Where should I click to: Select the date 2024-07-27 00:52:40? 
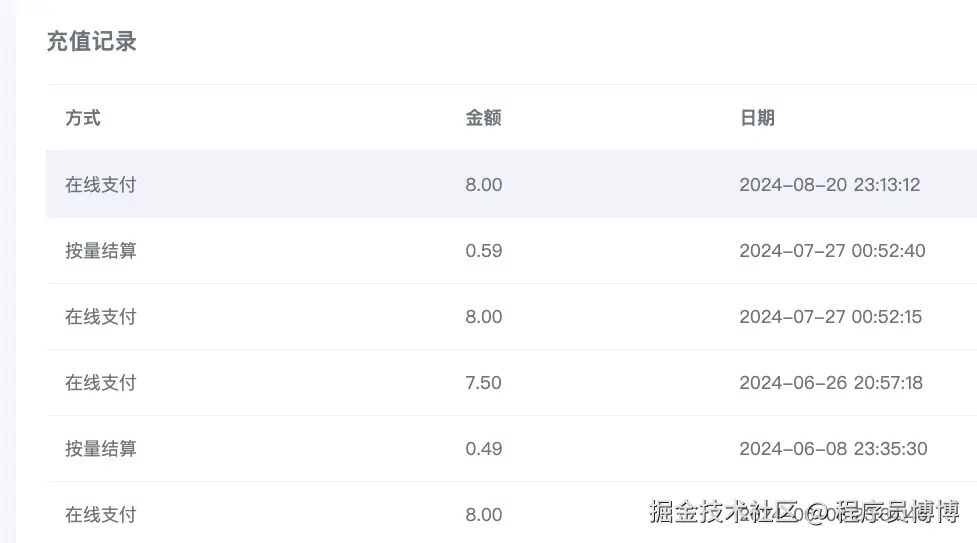pos(832,251)
